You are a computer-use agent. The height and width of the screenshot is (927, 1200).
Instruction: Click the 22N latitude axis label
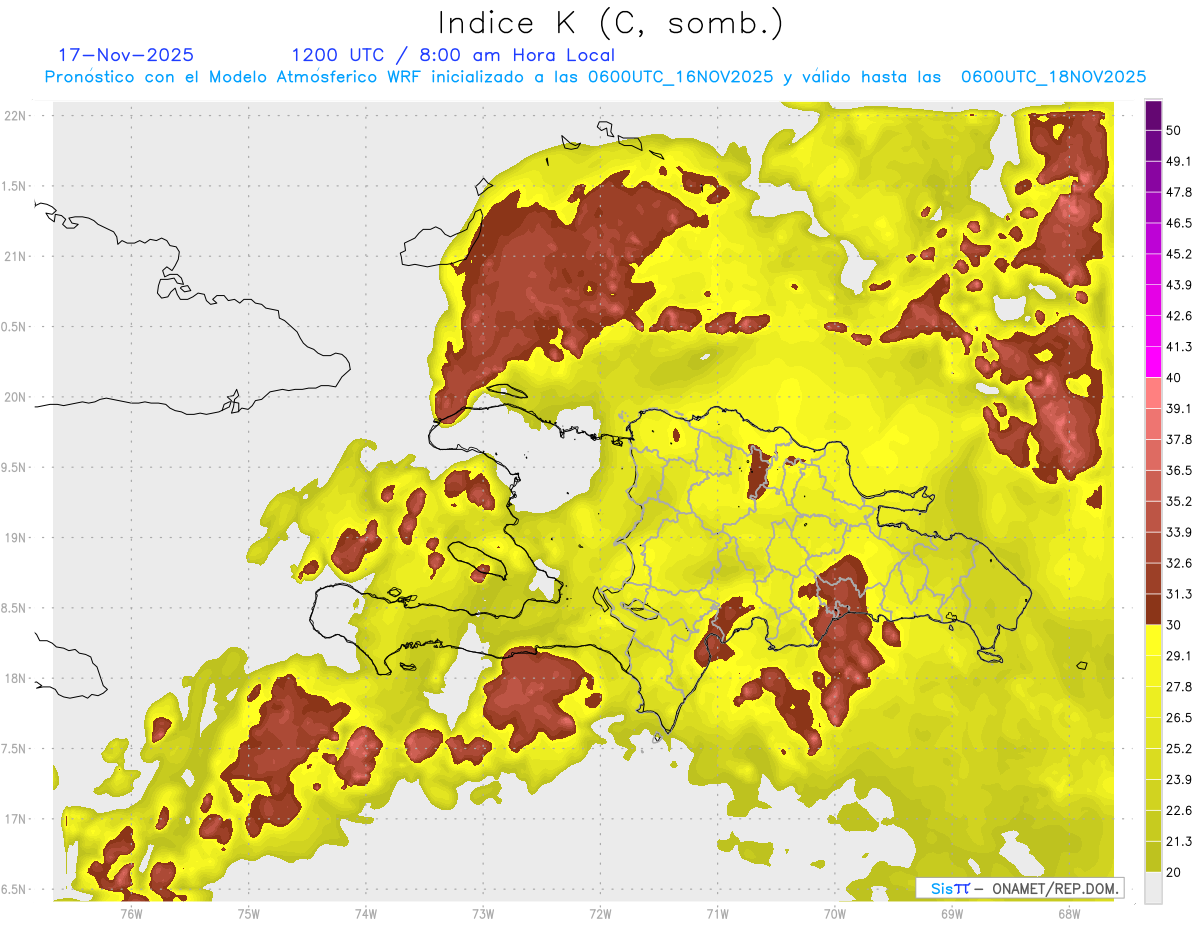tap(16, 115)
